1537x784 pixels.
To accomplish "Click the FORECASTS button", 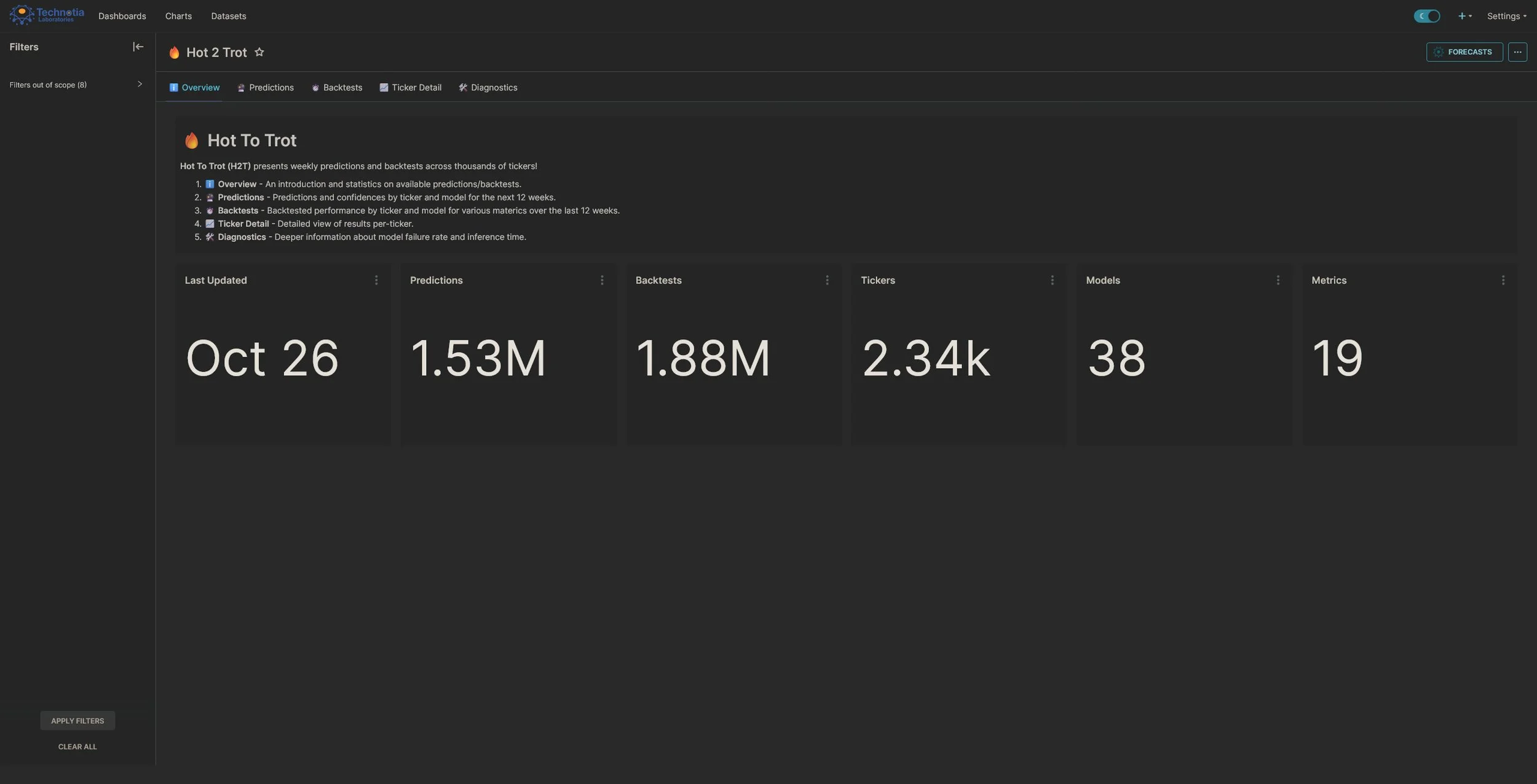I will click(1464, 52).
